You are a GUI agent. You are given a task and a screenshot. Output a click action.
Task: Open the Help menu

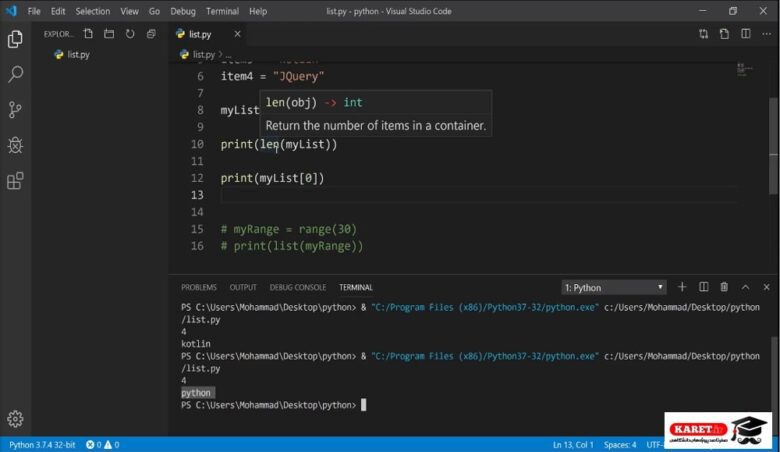coord(258,11)
